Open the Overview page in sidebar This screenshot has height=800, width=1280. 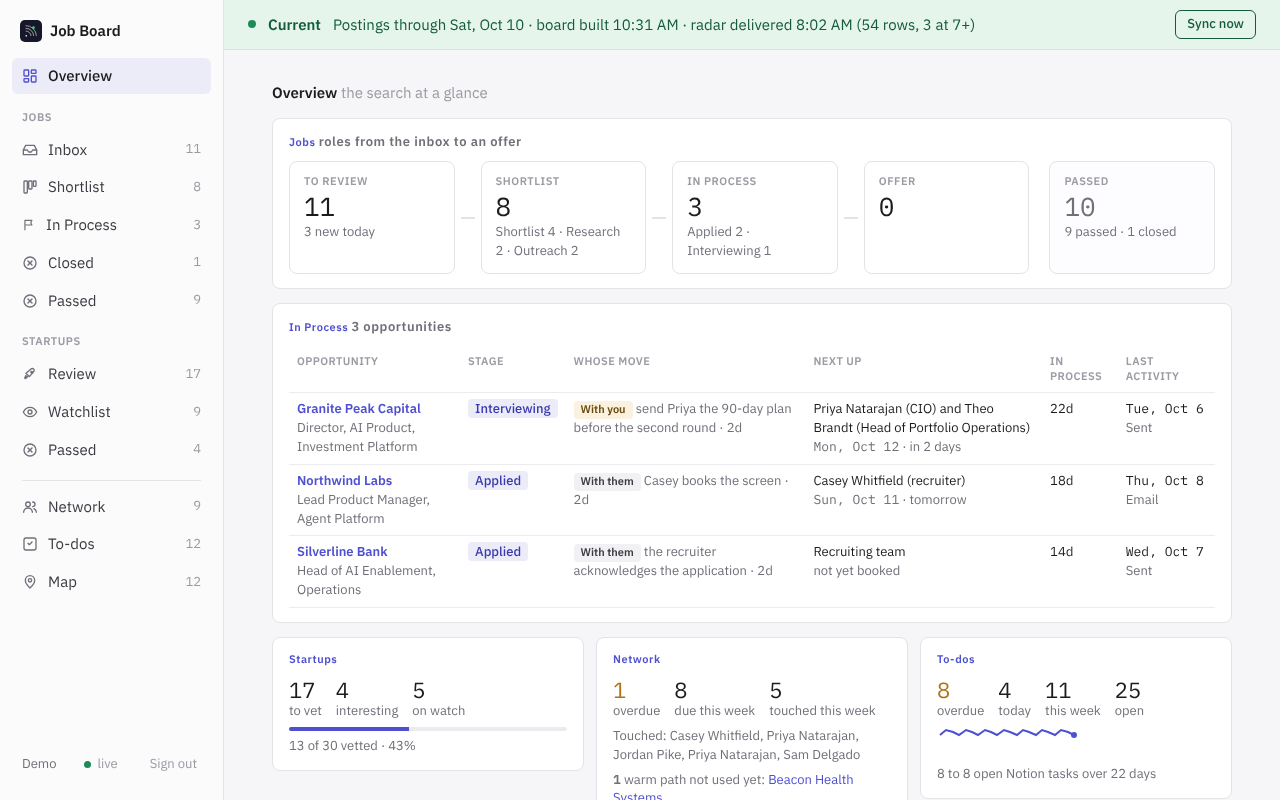point(111,76)
